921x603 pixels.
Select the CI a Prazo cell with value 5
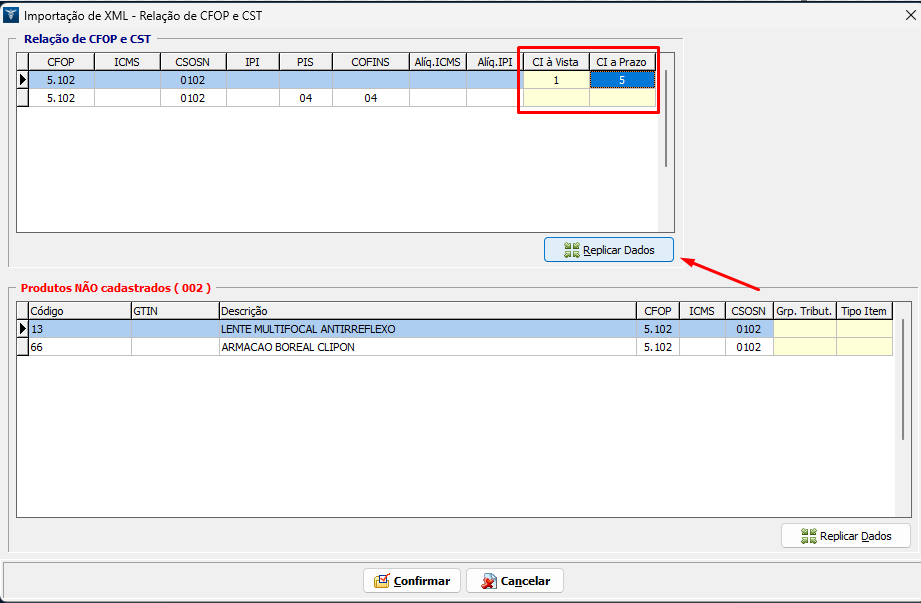pyautogui.click(x=622, y=80)
